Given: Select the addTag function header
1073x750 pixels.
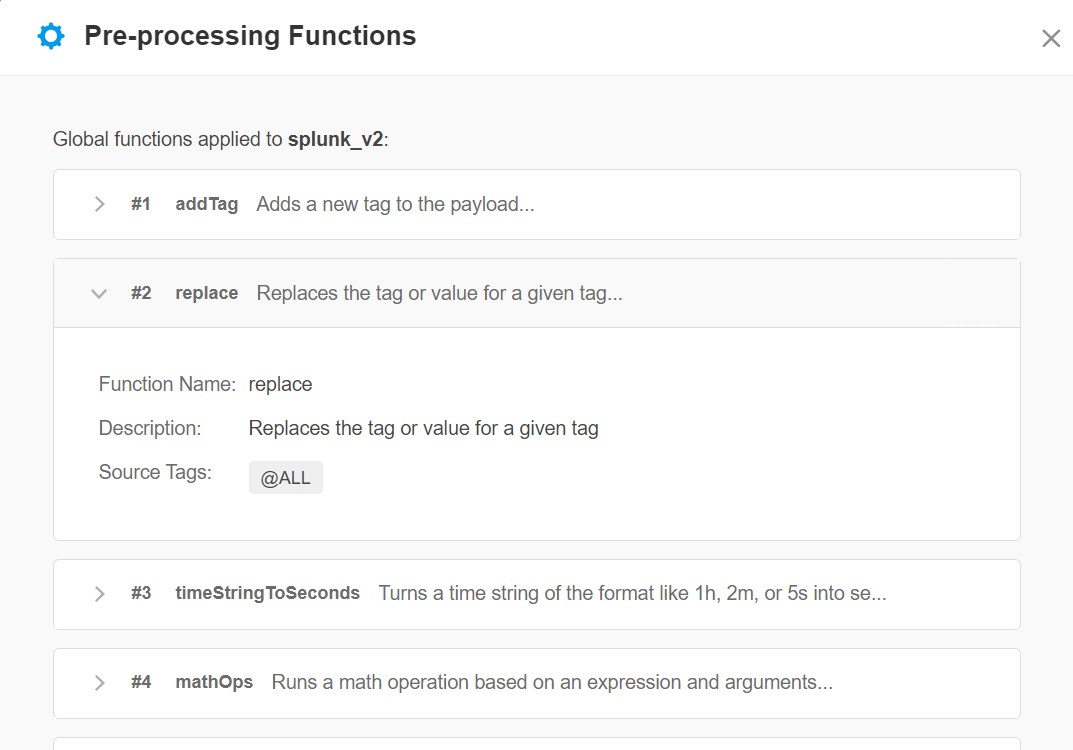Looking at the screenshot, I should (400, 203).
